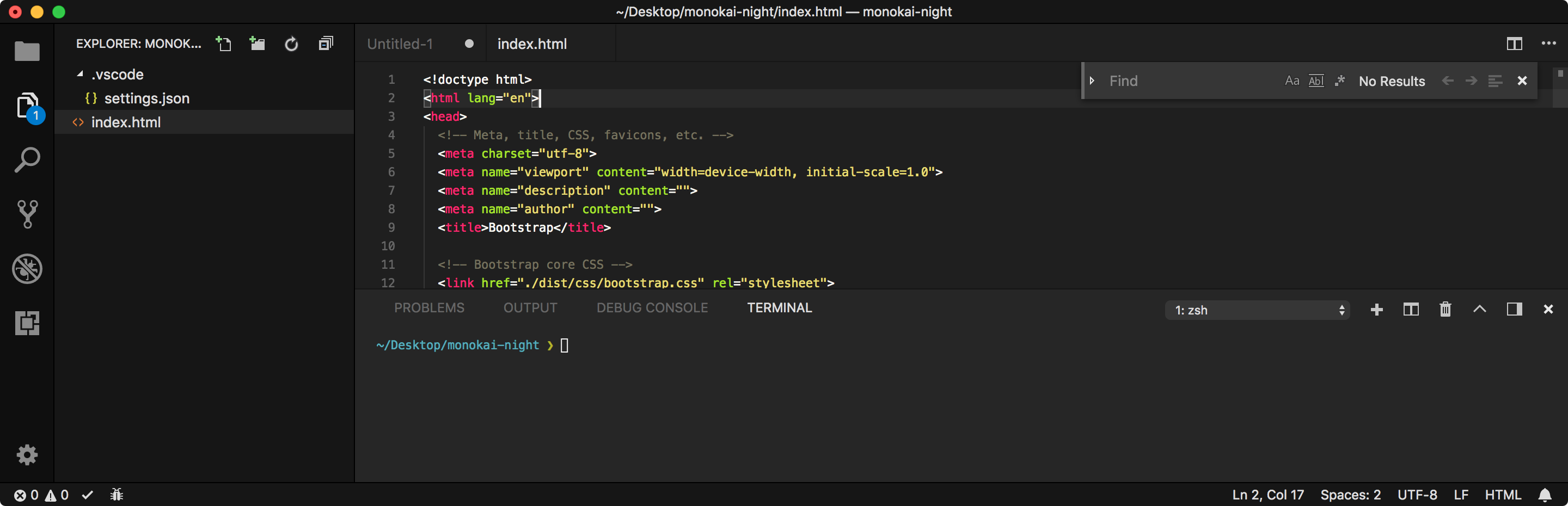Screen dimensions: 1568x506
Task: Switch to the PROBLEMS panel tab
Action: click(428, 308)
